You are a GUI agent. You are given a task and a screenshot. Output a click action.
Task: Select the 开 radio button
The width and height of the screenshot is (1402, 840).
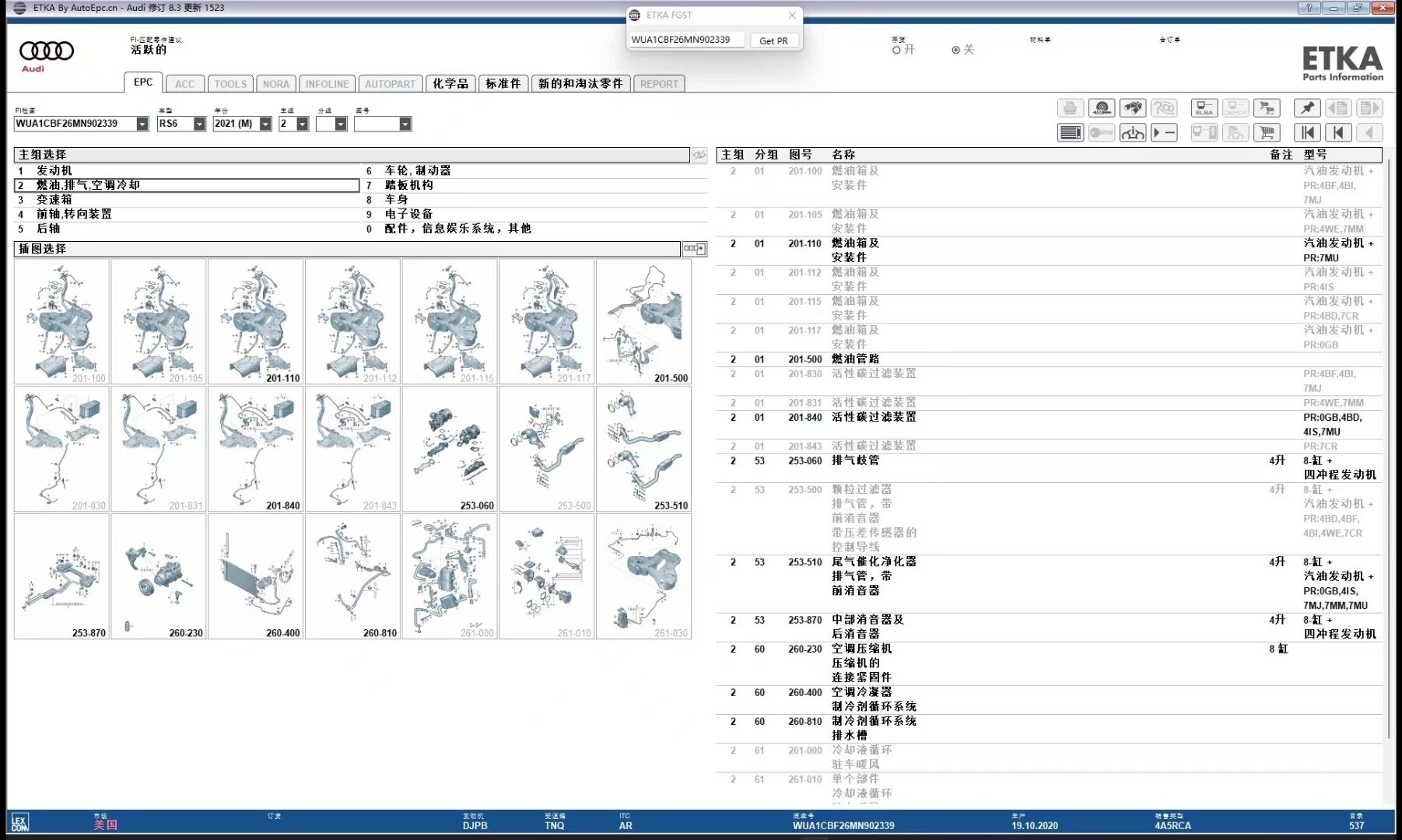point(896,50)
